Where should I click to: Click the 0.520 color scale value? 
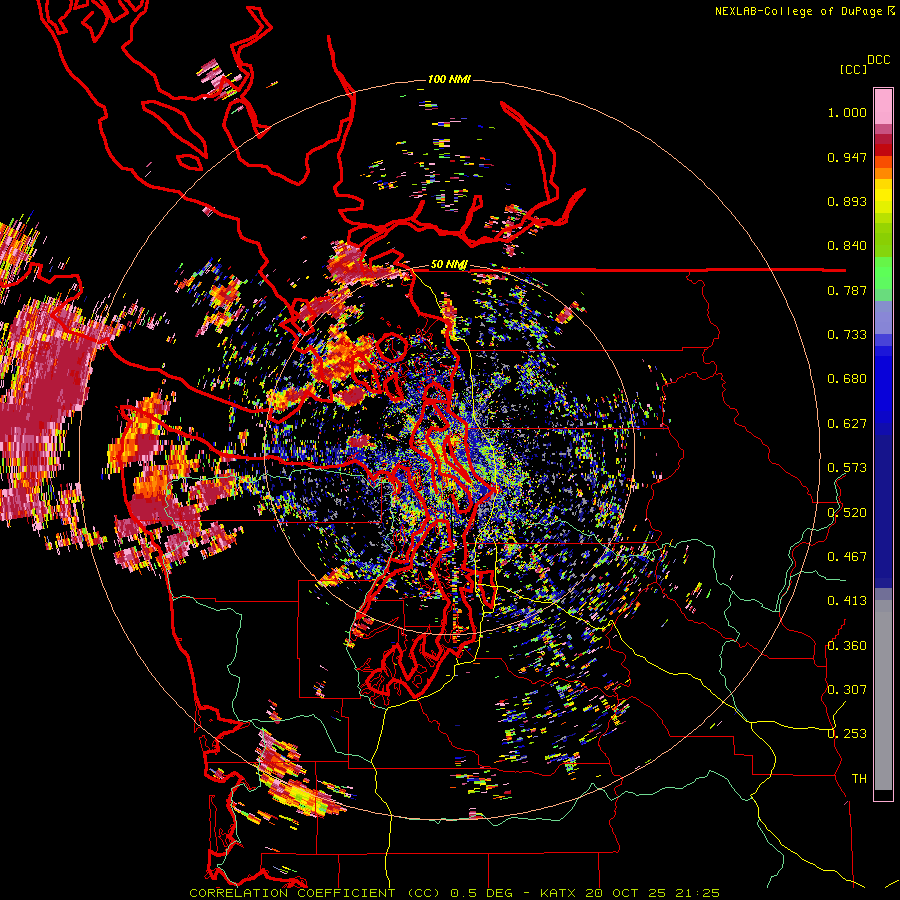point(847,513)
